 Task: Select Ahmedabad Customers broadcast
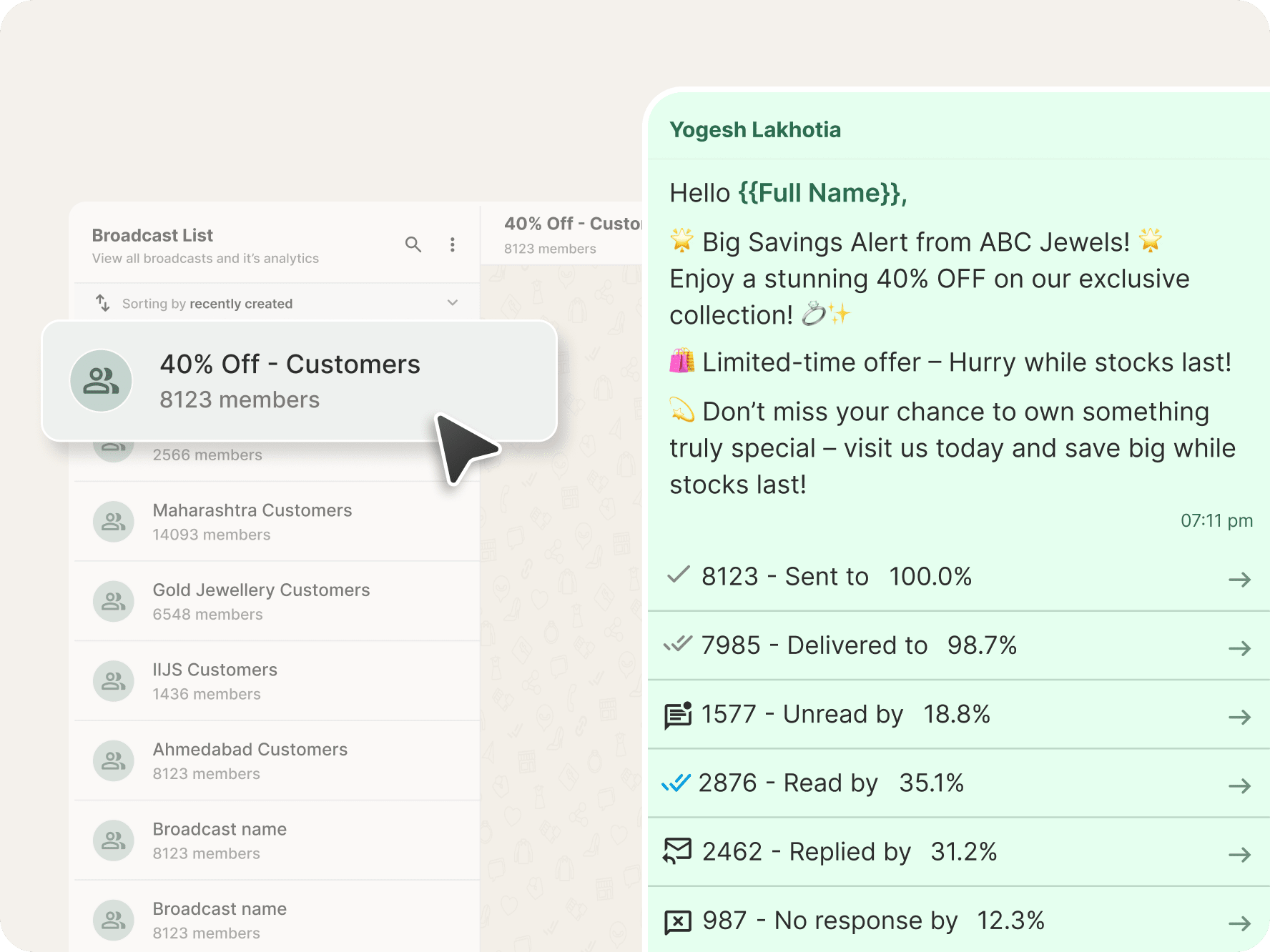tap(250, 760)
